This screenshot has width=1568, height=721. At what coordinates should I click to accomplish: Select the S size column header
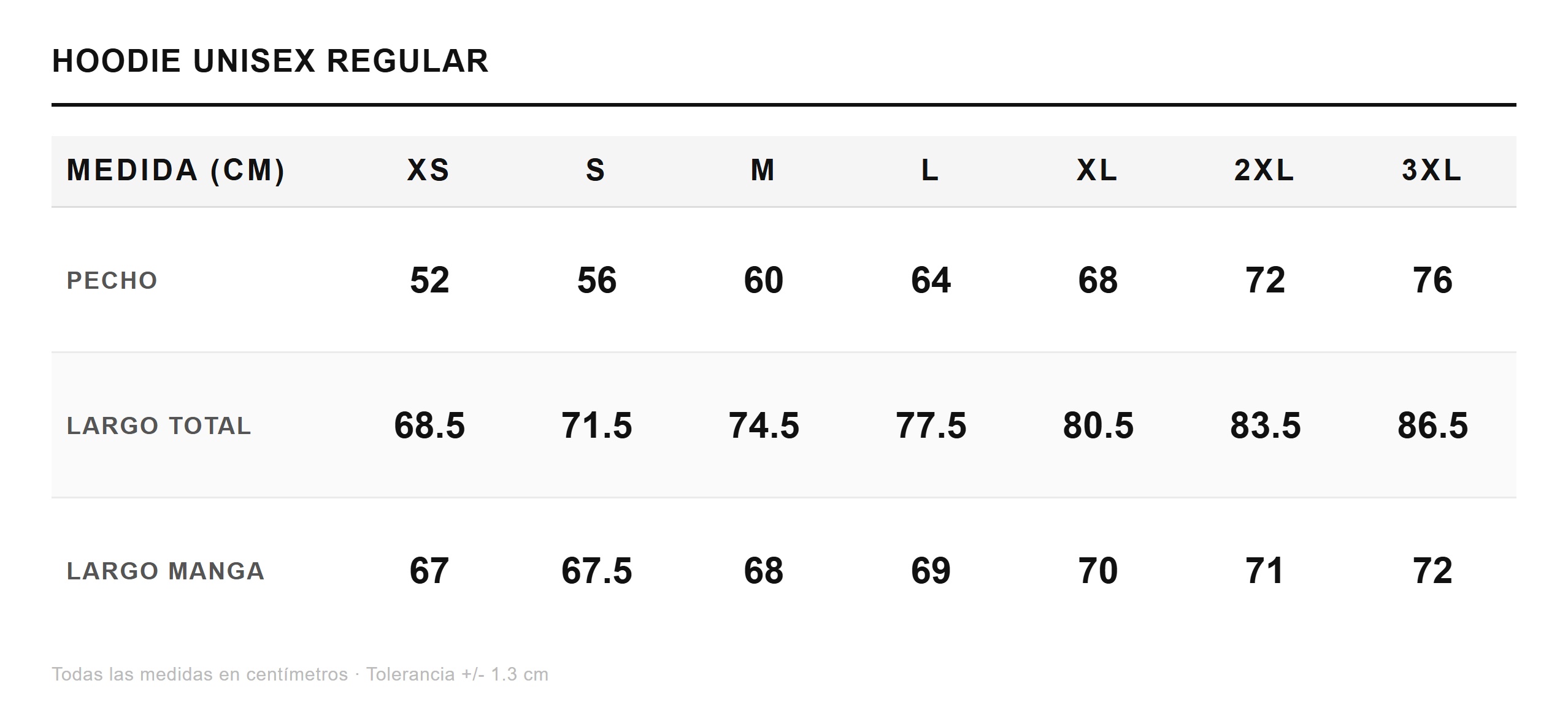point(596,170)
